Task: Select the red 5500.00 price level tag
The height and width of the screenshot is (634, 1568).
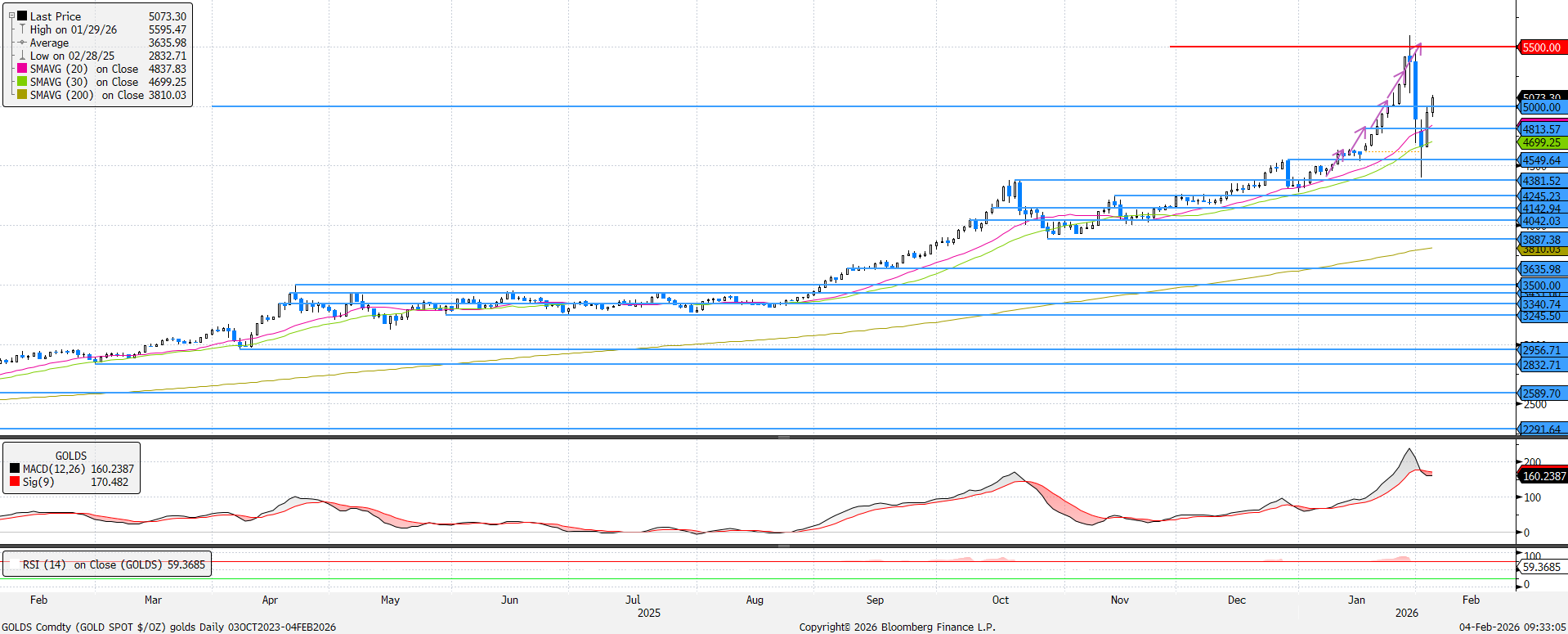Action: coord(1541,47)
